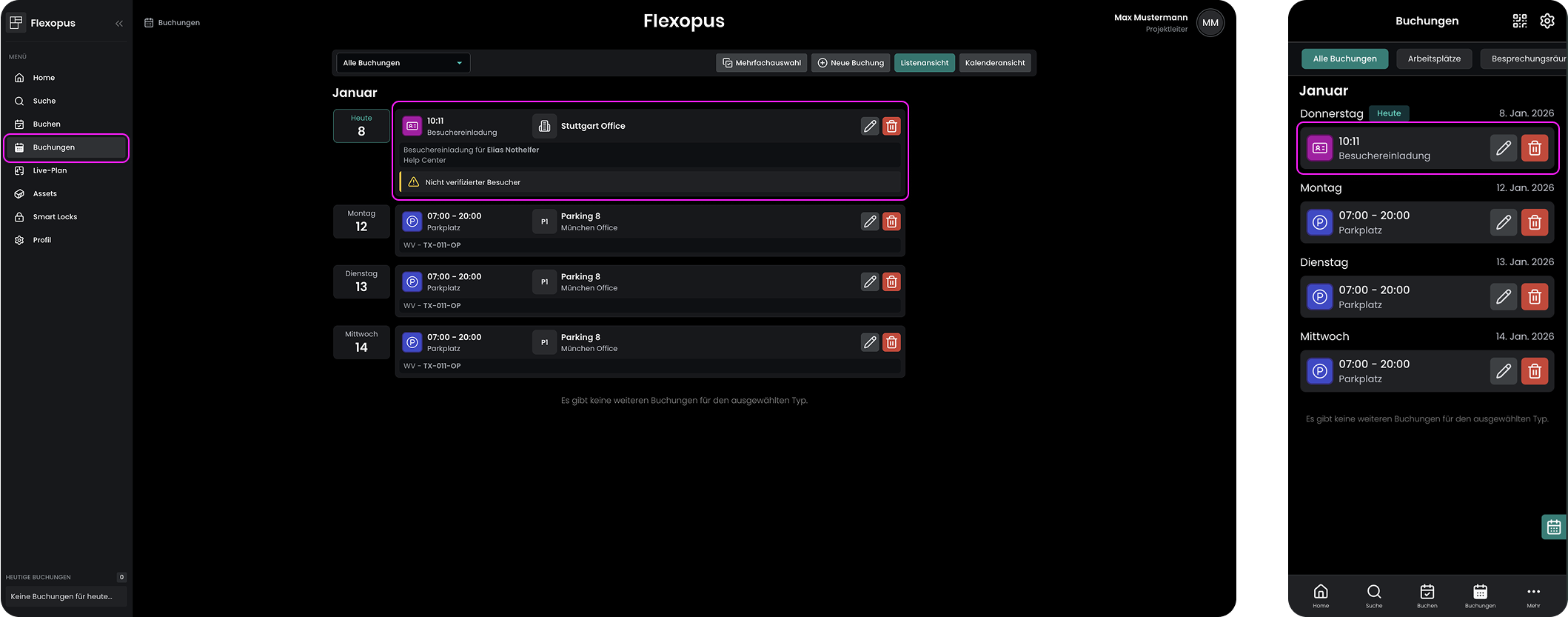
Task: Open Live-Plan from the sidebar menu
Action: (50, 170)
